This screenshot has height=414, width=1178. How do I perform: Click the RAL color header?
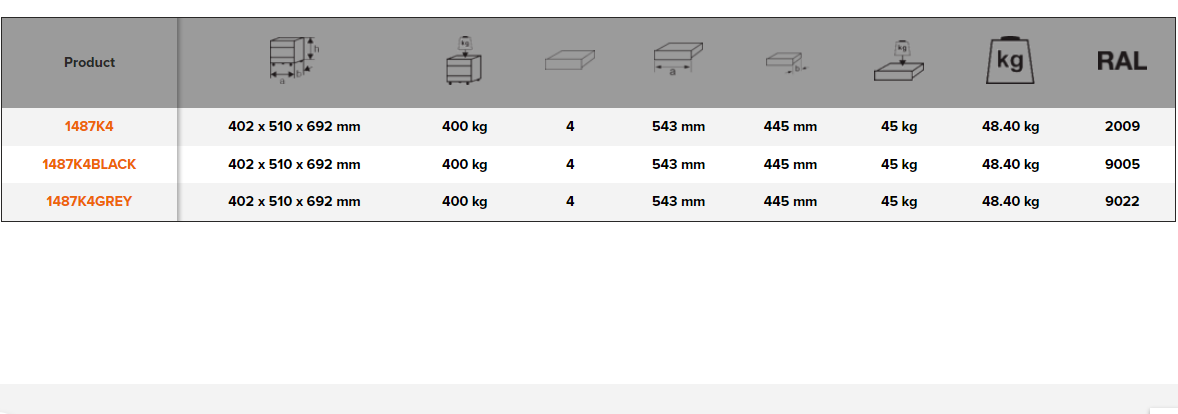click(1122, 62)
